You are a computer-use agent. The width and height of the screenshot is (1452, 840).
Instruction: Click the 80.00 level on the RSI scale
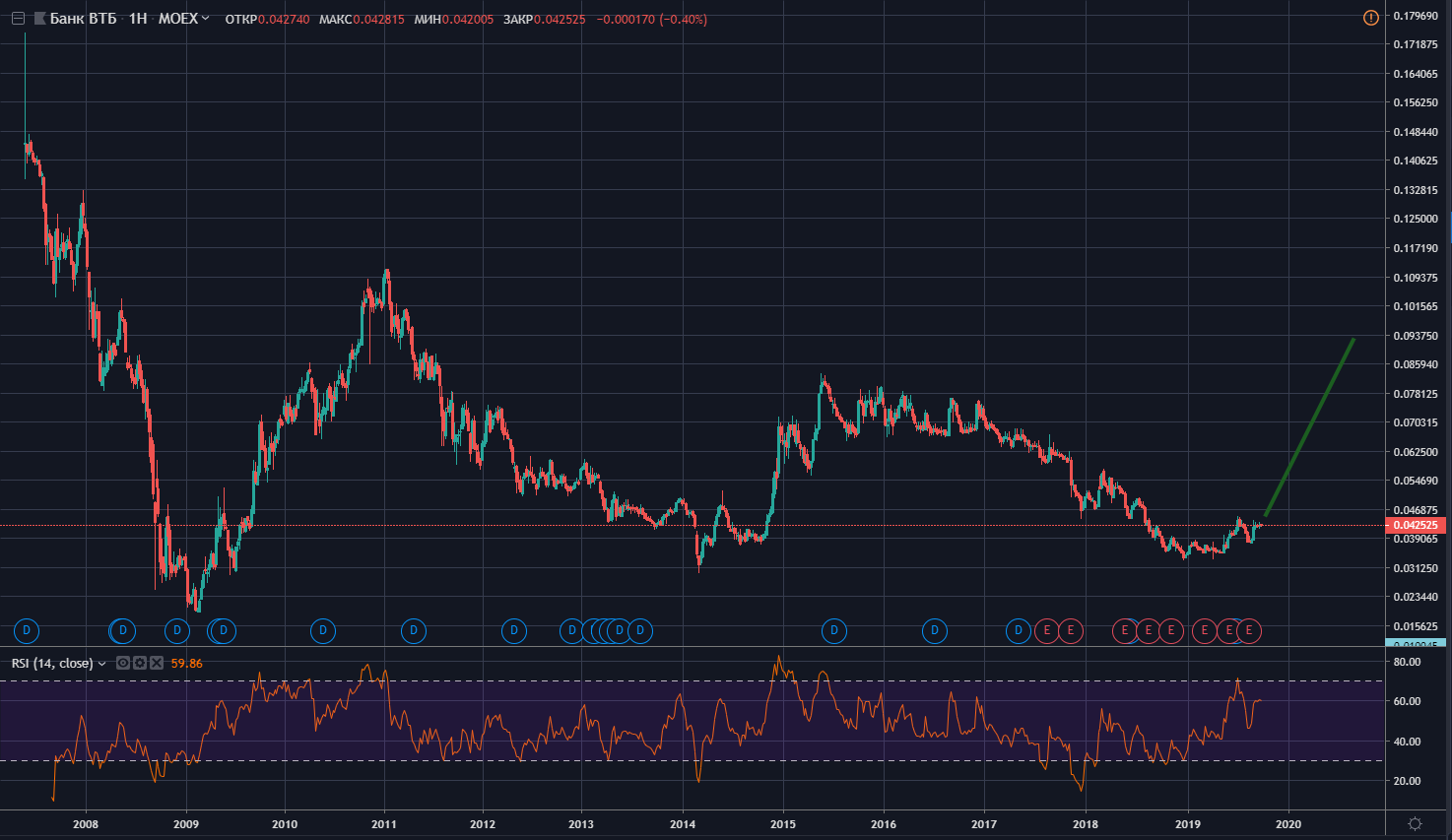tap(1408, 662)
